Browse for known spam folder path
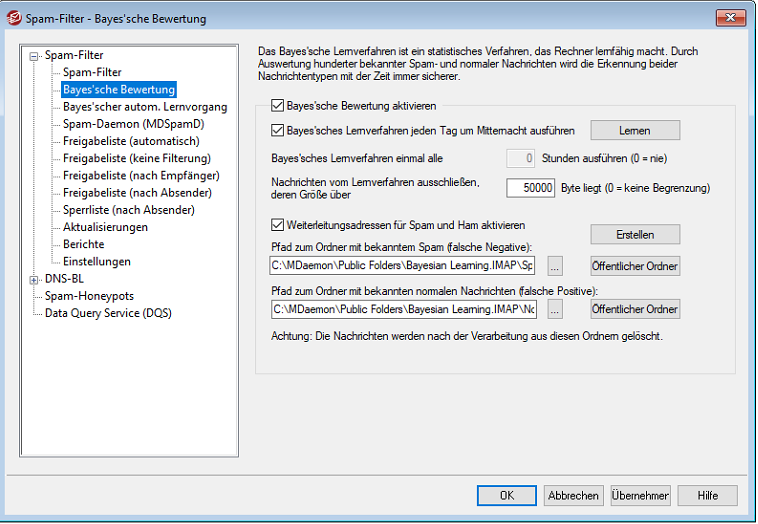Viewport: 758px width, 524px height. pos(555,266)
